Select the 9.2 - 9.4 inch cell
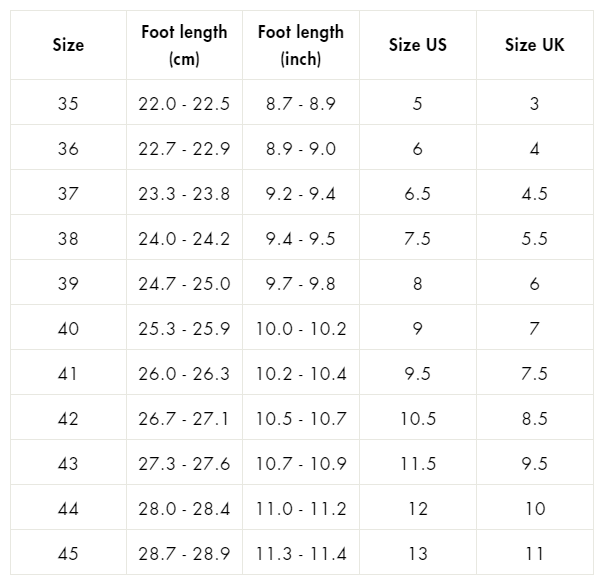602x585 pixels. pyautogui.click(x=300, y=194)
